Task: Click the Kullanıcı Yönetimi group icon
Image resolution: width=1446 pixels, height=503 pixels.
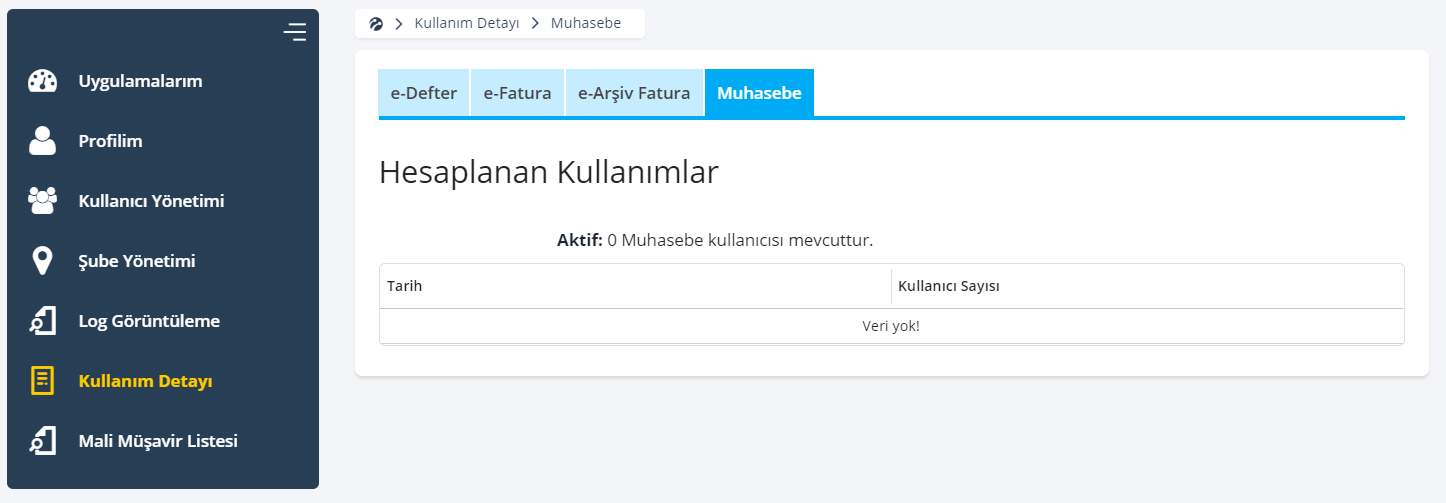Action: pyautogui.click(x=42, y=201)
